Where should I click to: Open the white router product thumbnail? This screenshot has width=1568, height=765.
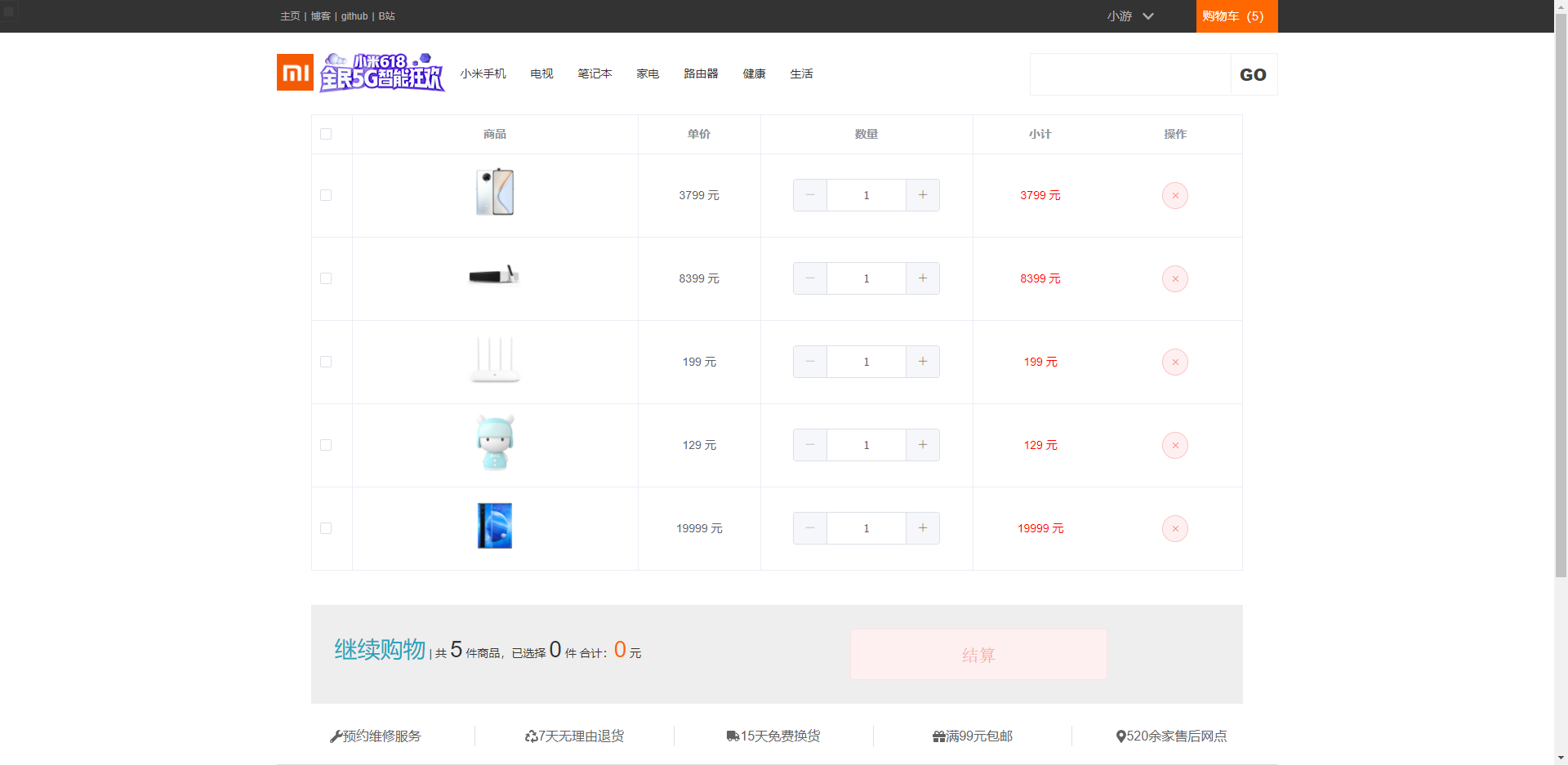pos(495,360)
